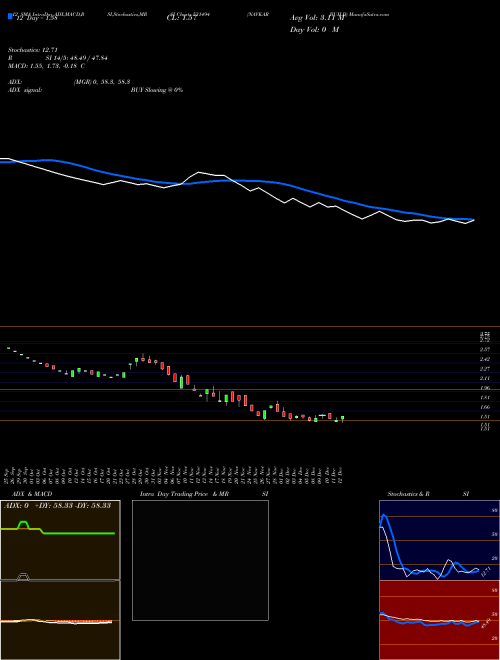The image size is (500, 660).
Task: Click the 2.42 price axis label
Action: tap(485, 359)
